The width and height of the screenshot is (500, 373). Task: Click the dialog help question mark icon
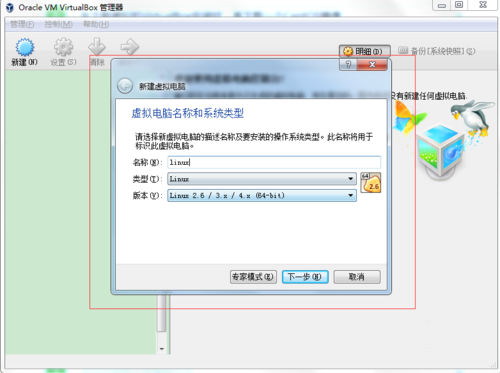point(348,65)
